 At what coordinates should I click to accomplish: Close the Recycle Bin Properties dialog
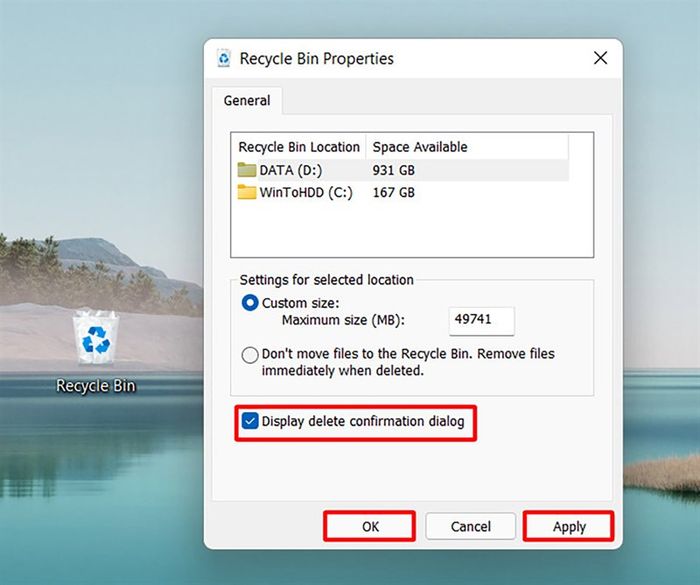pyautogui.click(x=600, y=58)
